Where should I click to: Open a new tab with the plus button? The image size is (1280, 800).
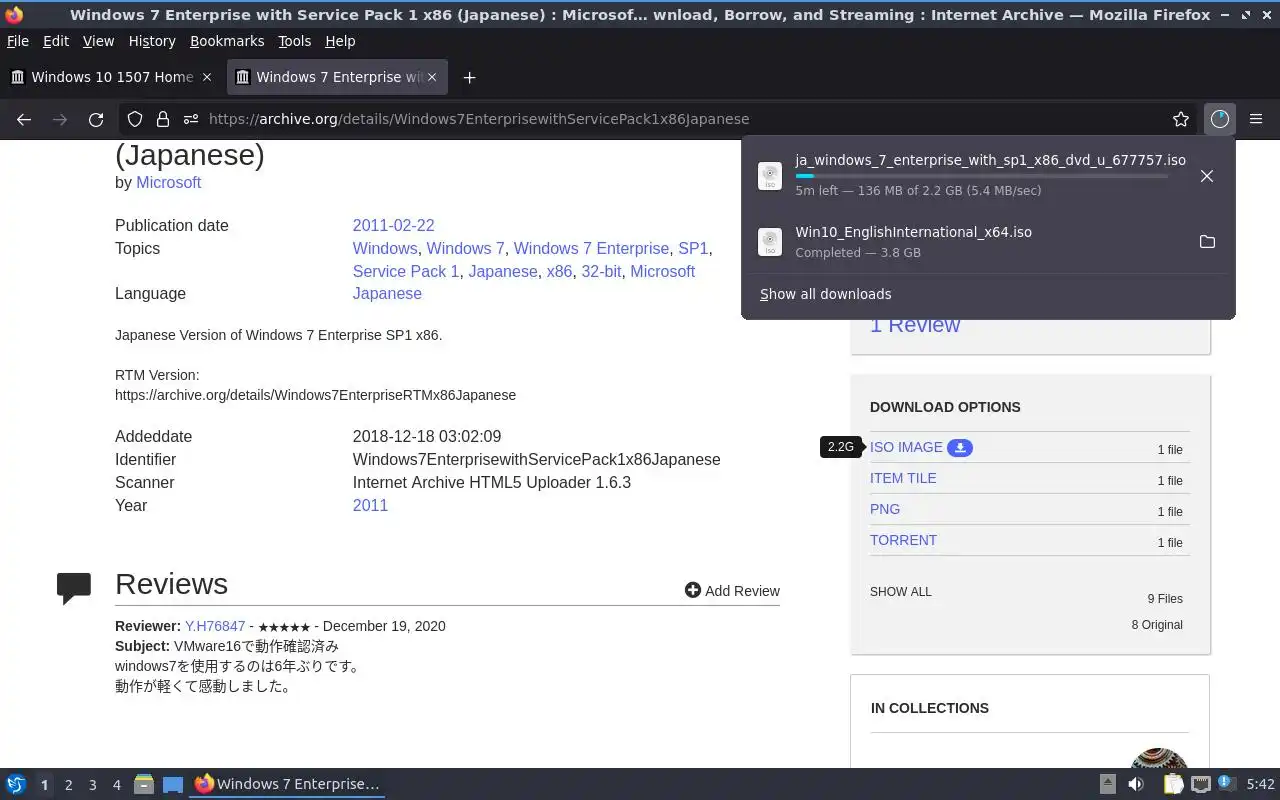(469, 77)
